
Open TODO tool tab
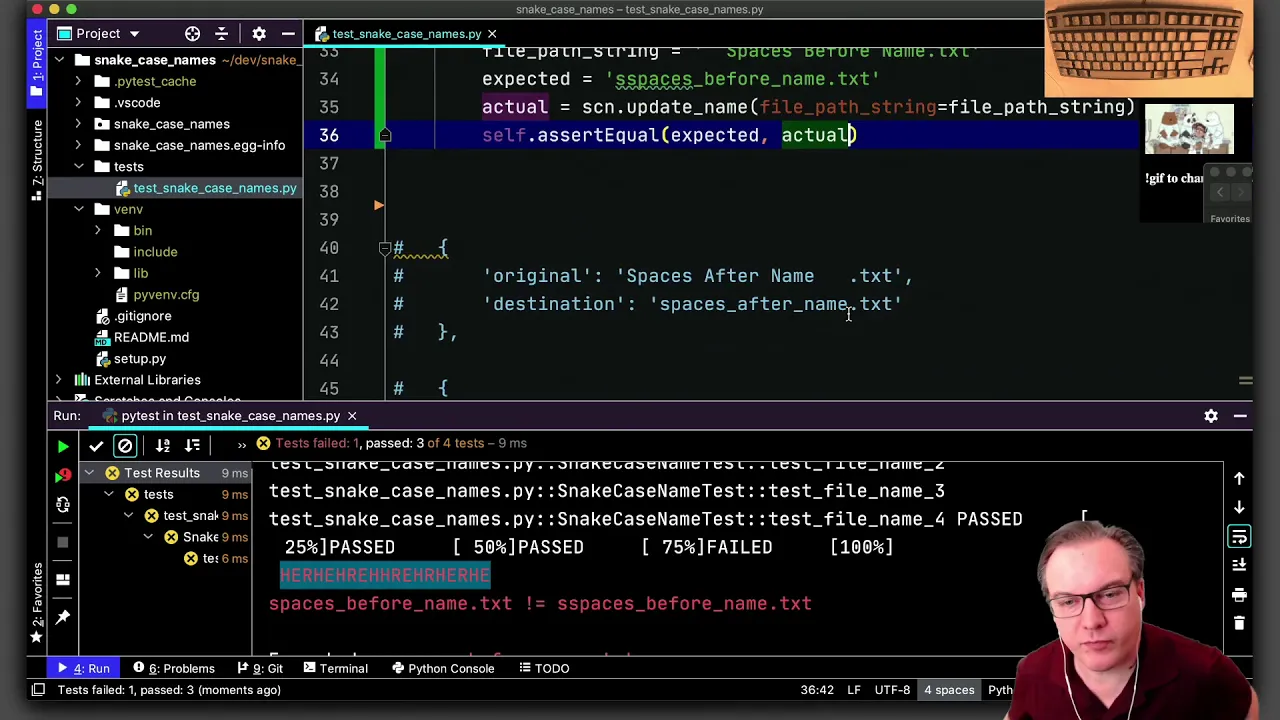click(543, 668)
